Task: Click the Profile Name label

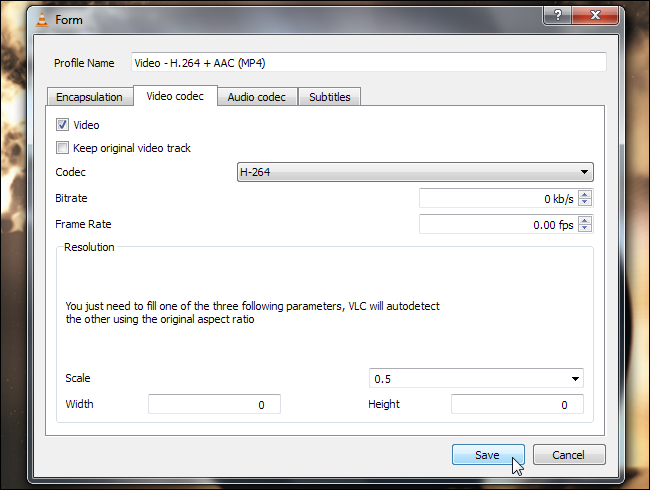Action: (x=84, y=63)
